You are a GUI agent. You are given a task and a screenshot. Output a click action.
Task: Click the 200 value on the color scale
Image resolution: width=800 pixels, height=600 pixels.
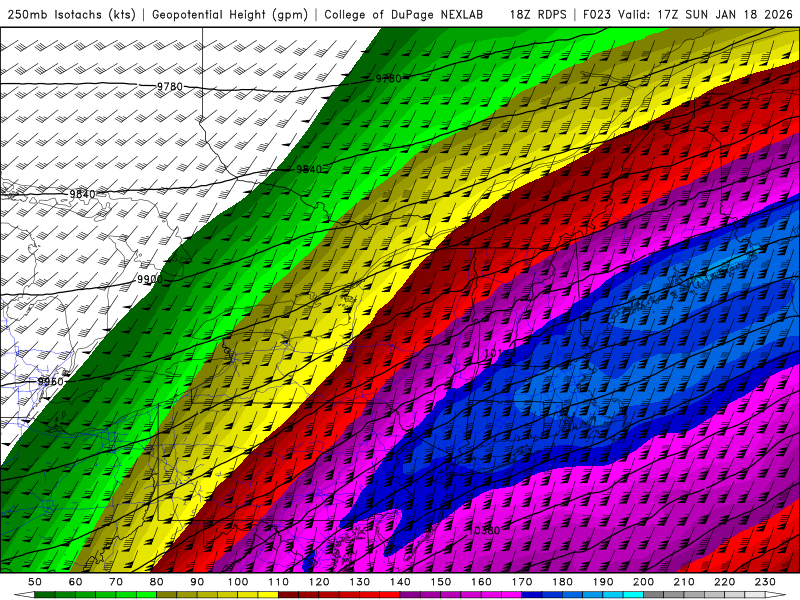(643, 582)
